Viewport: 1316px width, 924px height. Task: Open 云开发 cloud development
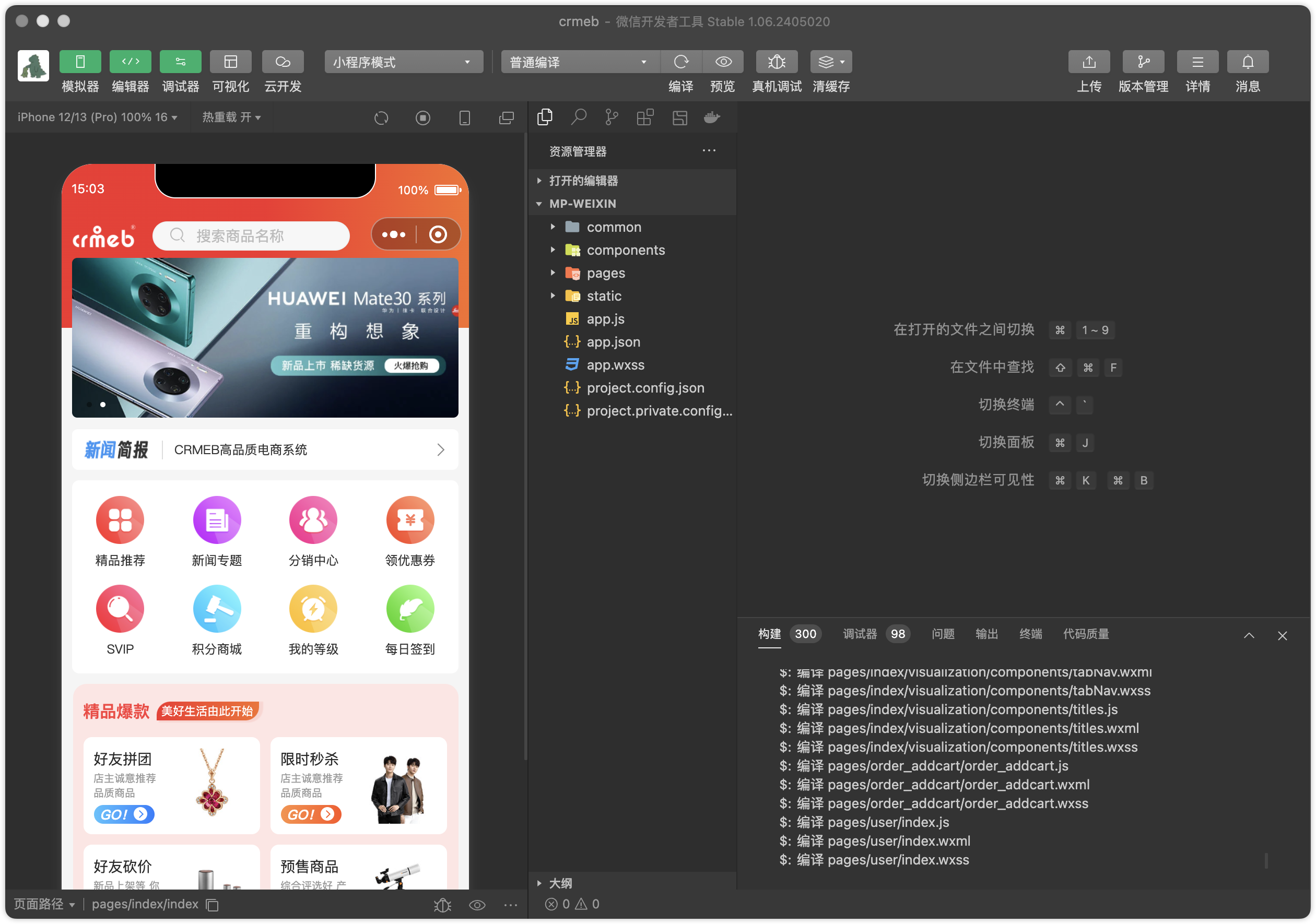coord(283,62)
